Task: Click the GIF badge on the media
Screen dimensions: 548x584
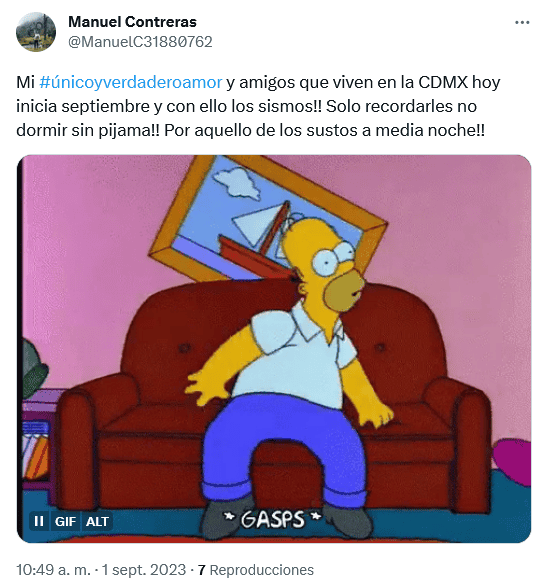Action: pos(65,521)
